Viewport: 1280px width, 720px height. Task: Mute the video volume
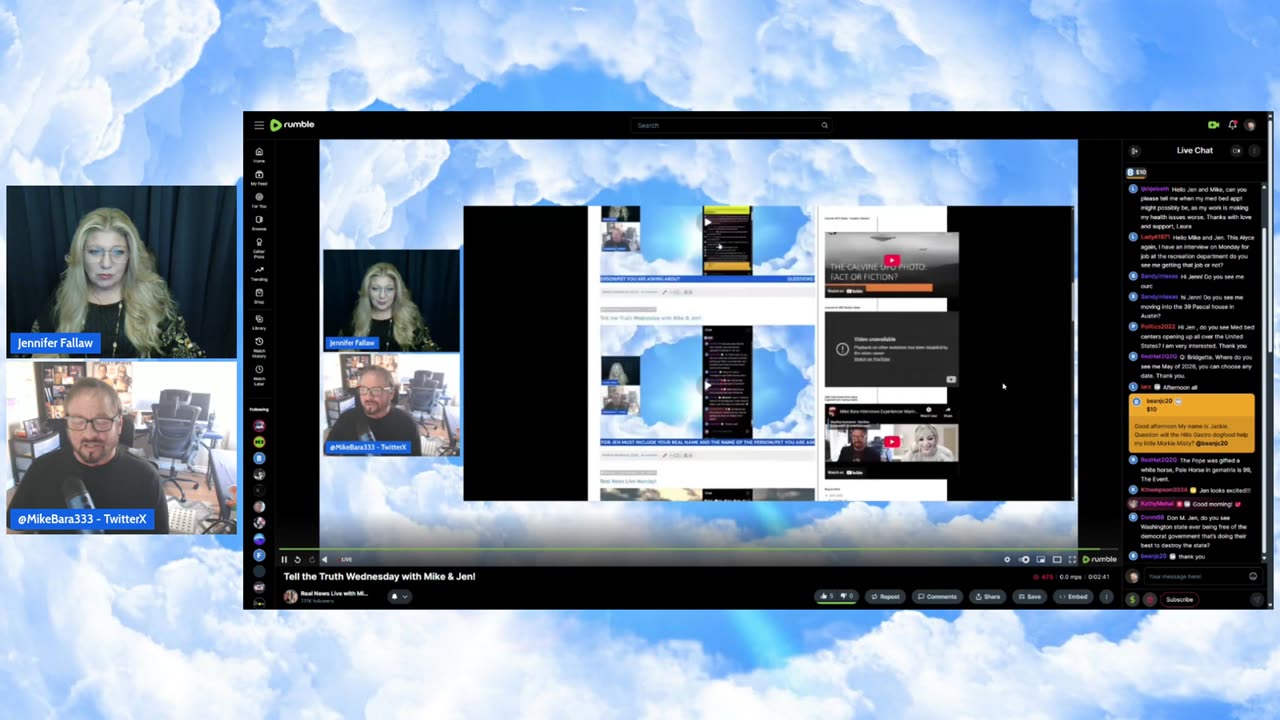[x=325, y=560]
